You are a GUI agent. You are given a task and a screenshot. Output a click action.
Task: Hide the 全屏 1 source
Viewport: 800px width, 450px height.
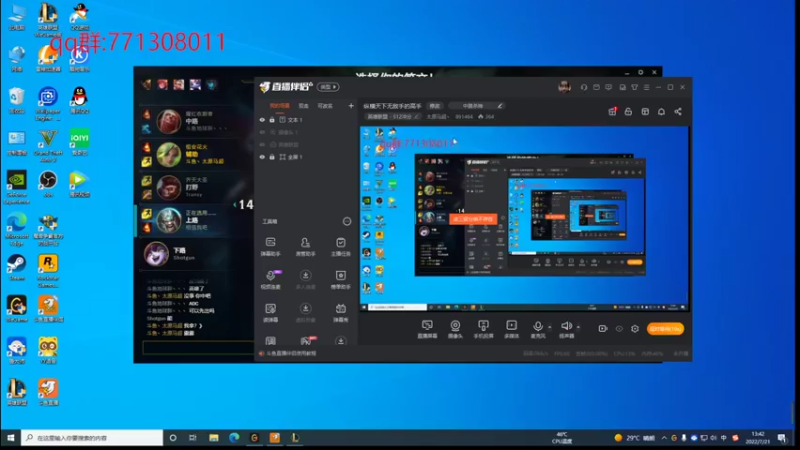(x=262, y=157)
